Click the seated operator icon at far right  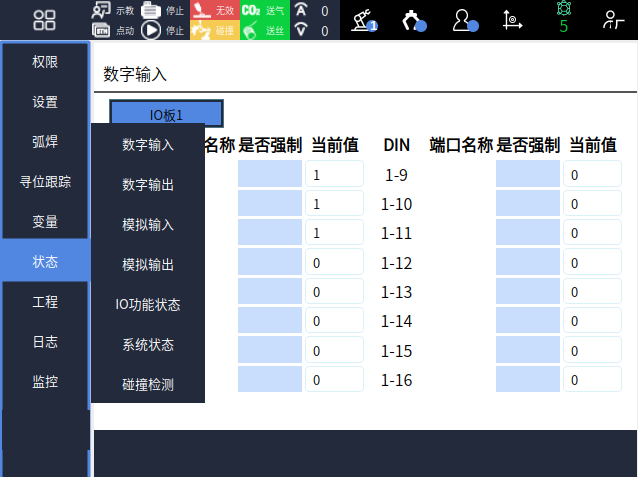tap(613, 20)
